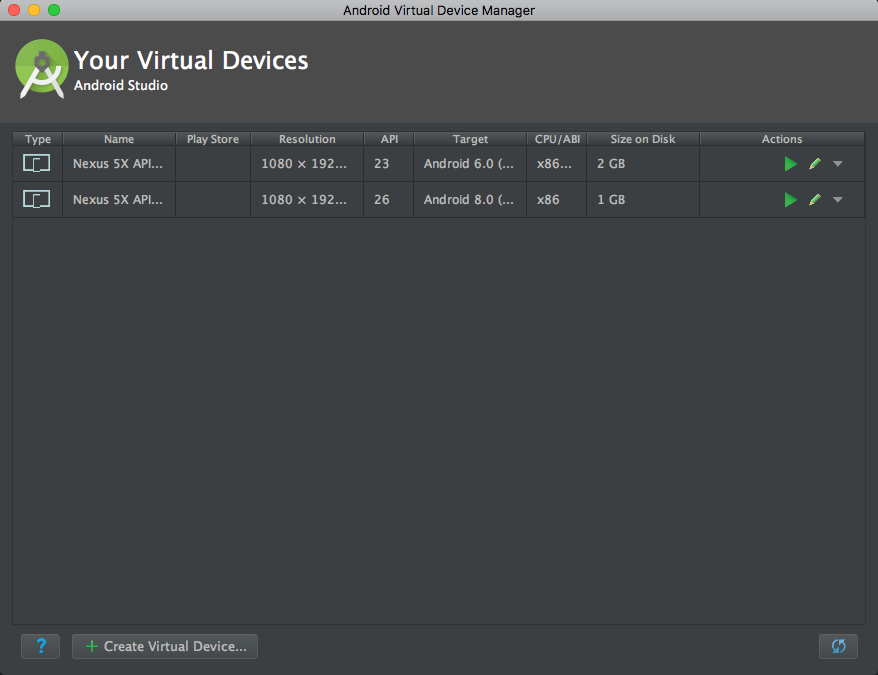Select the Android 8.0 device row name
Screen dimensions: 878x675
tap(118, 200)
